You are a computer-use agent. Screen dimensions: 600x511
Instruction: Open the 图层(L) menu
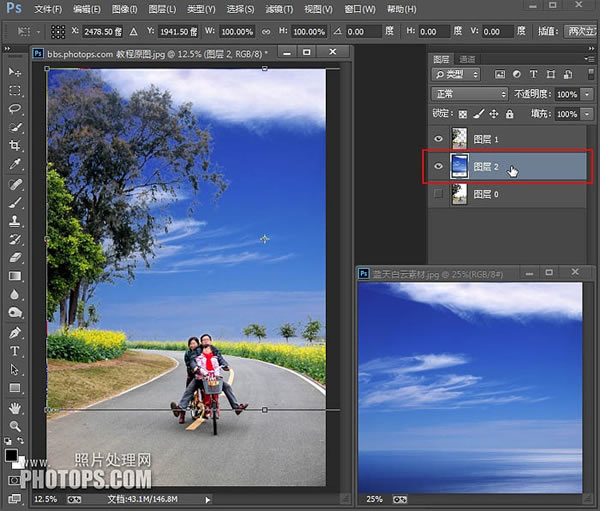click(162, 9)
